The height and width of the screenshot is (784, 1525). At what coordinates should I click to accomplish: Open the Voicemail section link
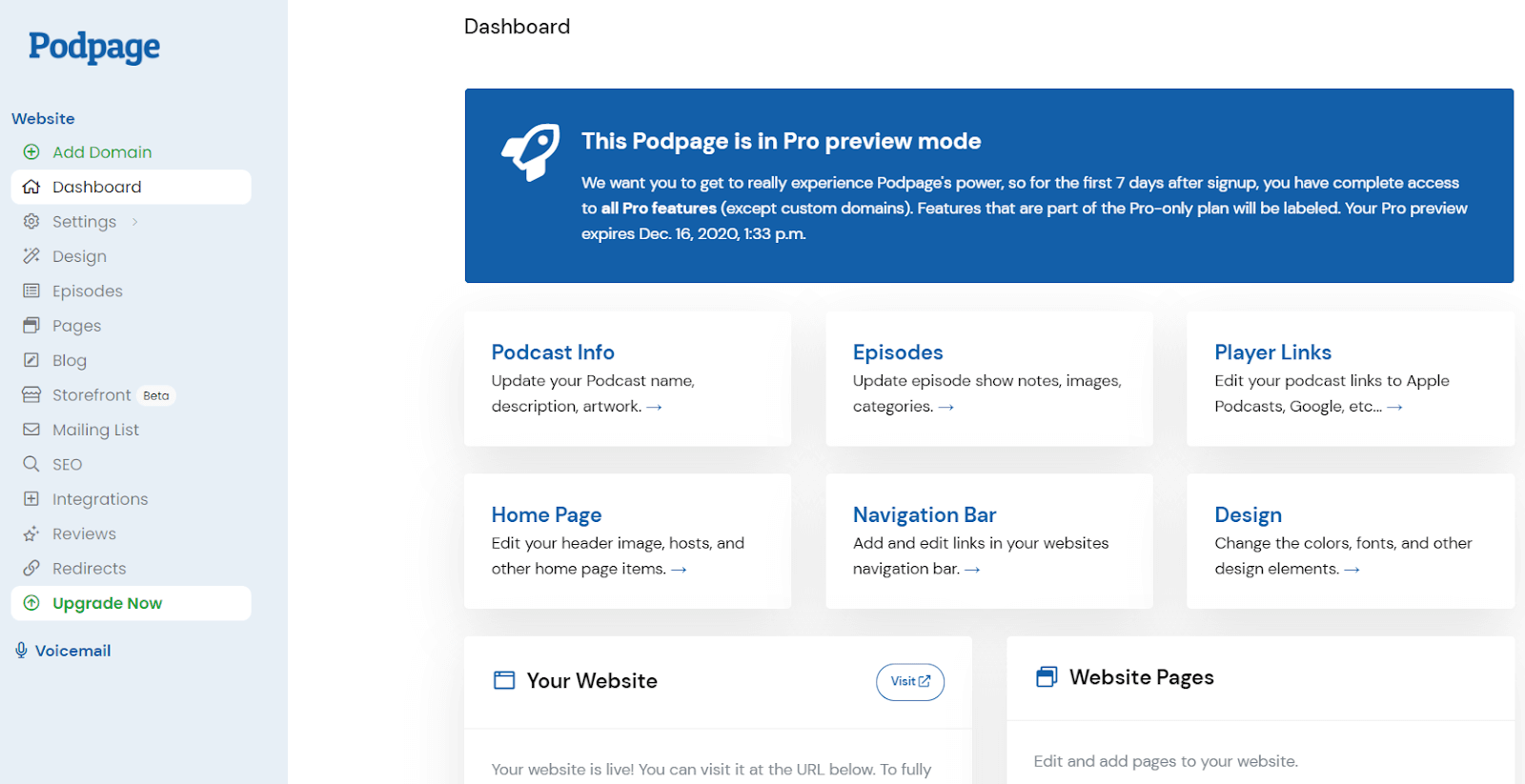72,651
